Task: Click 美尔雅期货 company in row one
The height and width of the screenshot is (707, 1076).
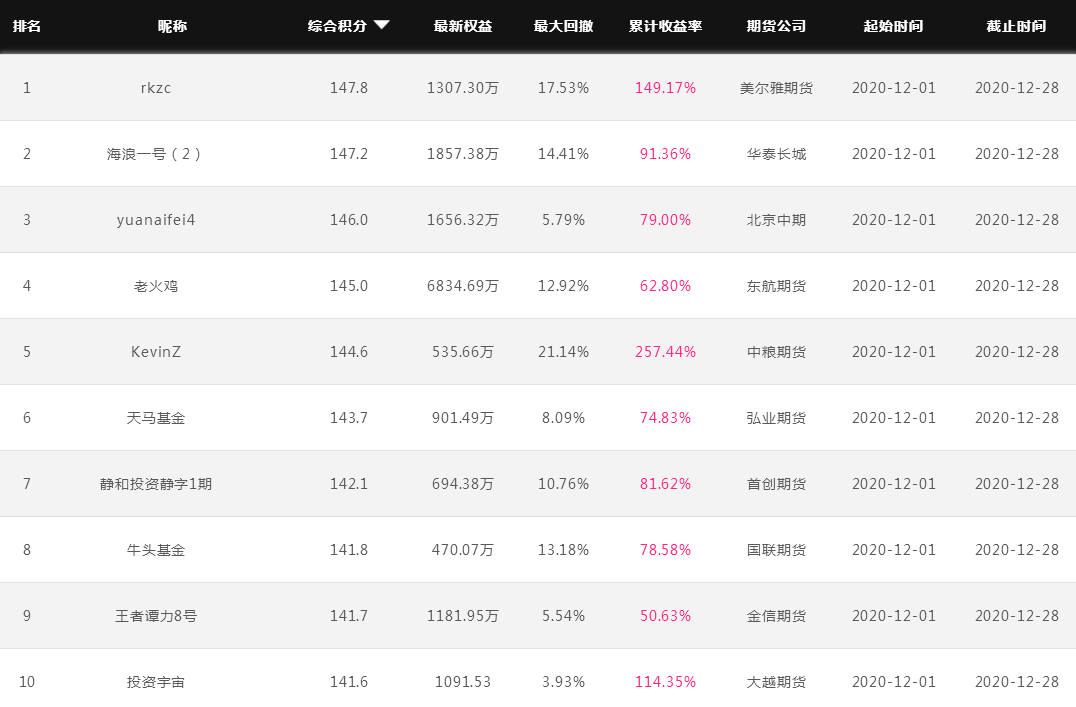Action: pyautogui.click(x=776, y=88)
